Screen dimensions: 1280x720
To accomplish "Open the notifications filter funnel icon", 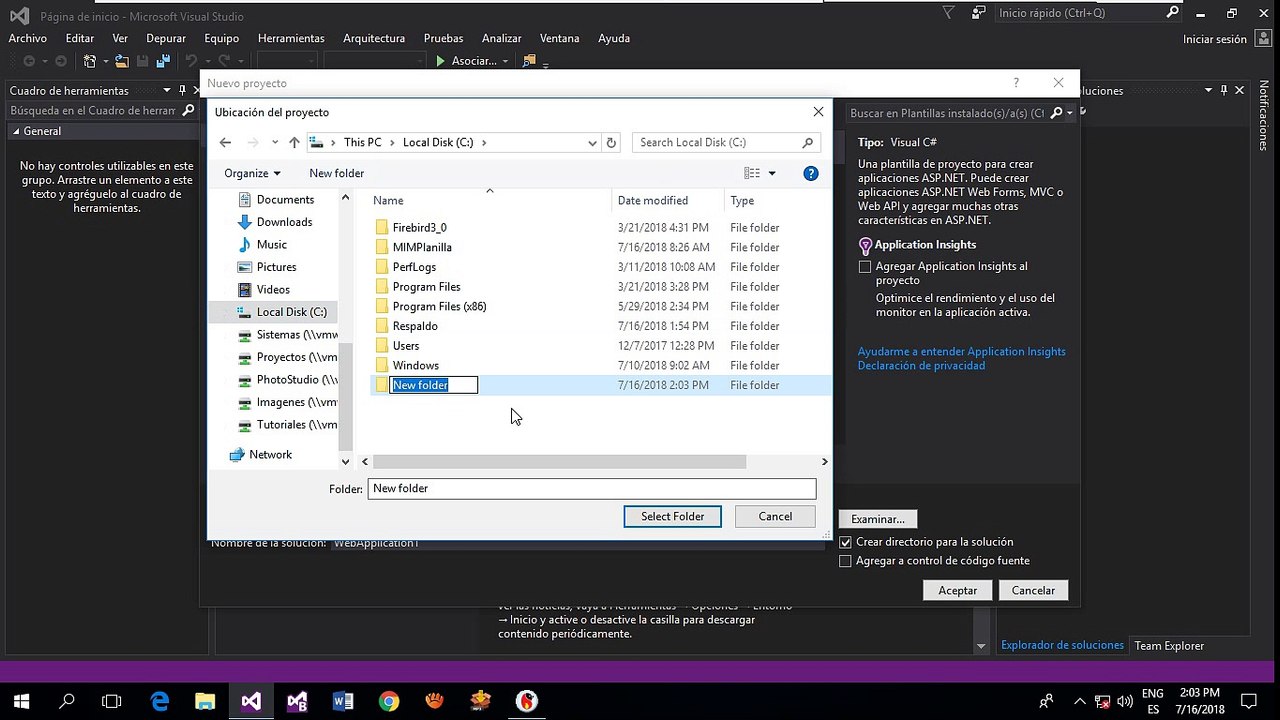I will tap(949, 13).
